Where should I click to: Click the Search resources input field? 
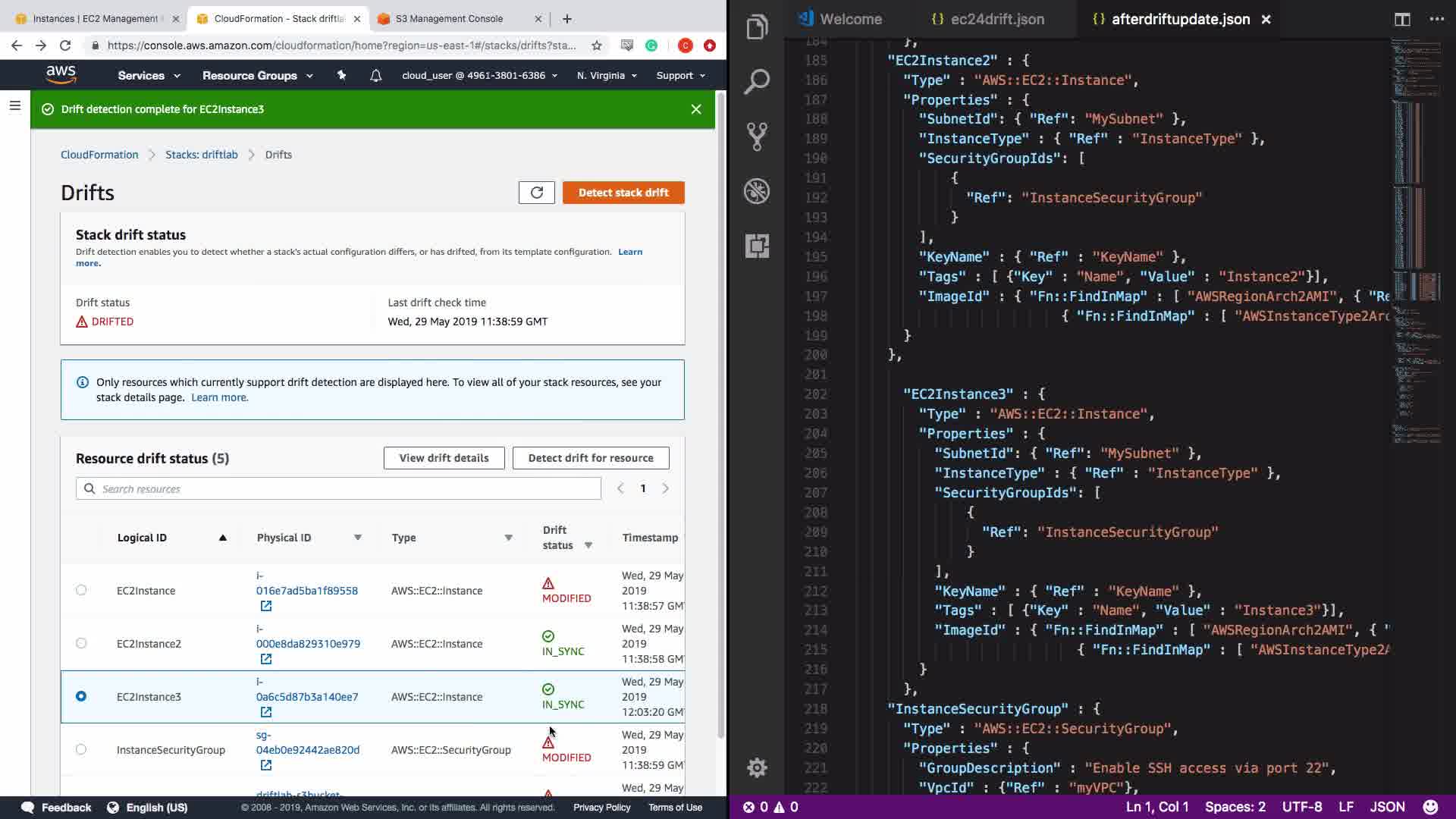[x=338, y=489]
